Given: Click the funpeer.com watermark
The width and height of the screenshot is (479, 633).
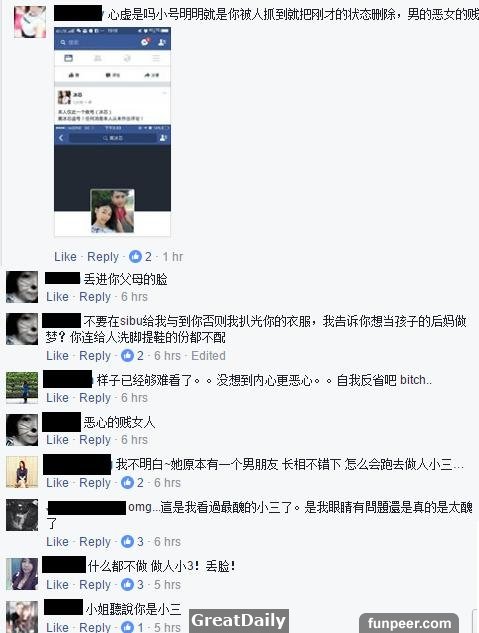Looking at the screenshot, I should coord(409,623).
